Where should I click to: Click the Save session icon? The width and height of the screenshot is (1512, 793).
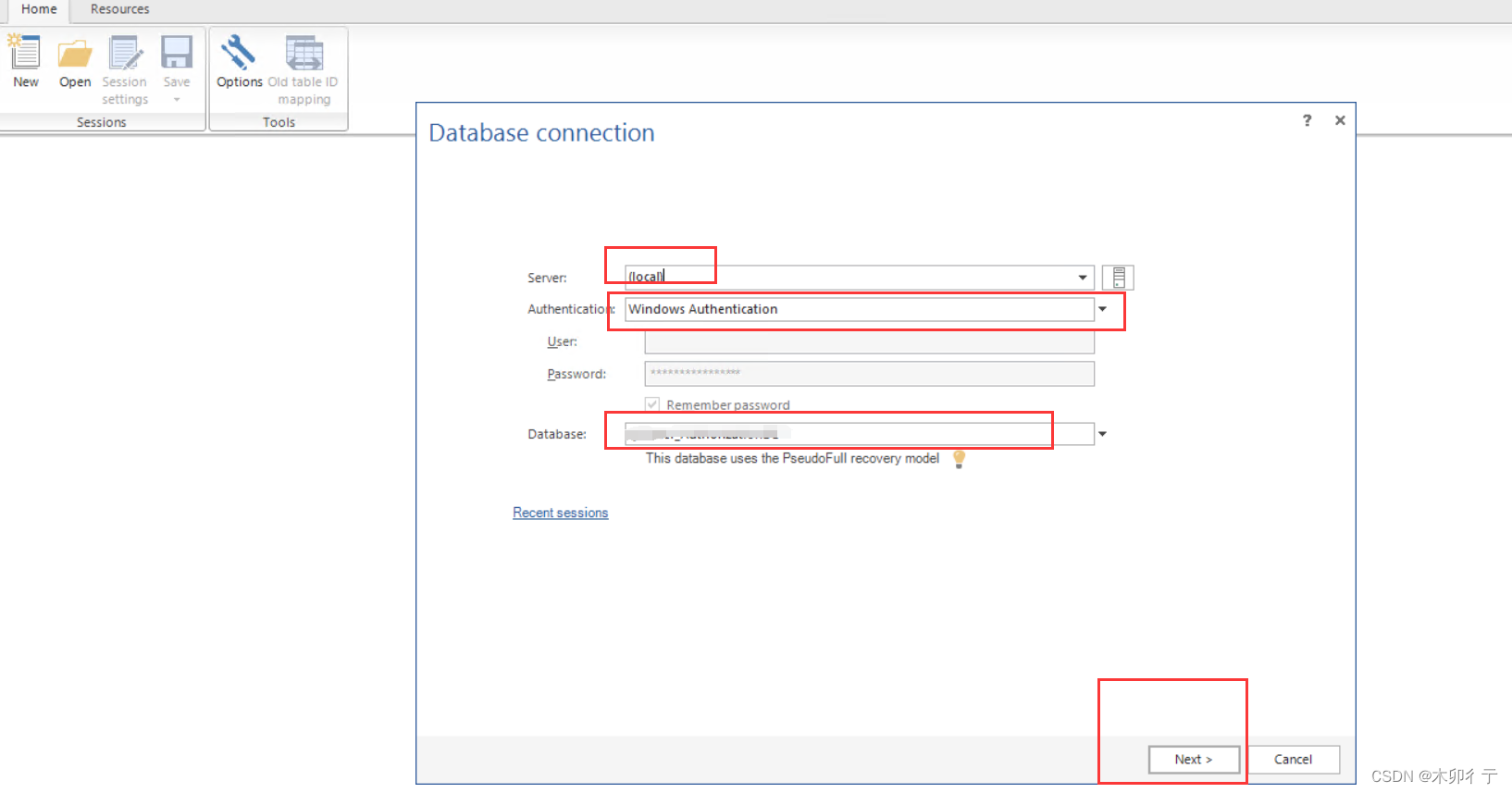(177, 53)
